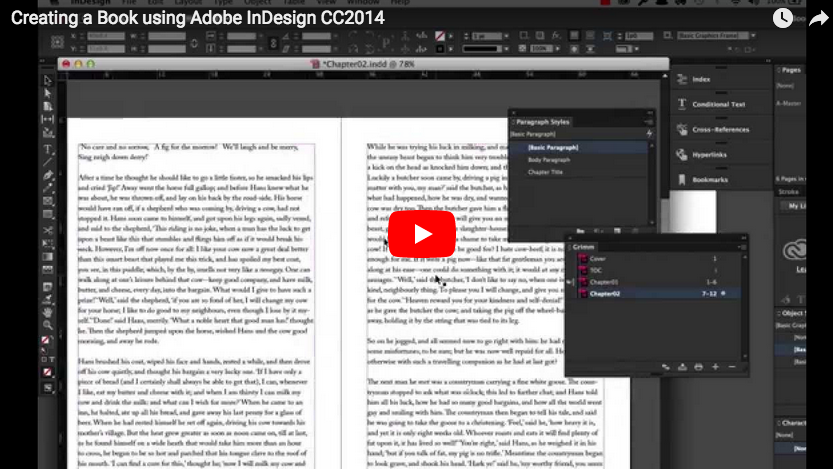
Task: Click the print book icon
Action: click(698, 367)
